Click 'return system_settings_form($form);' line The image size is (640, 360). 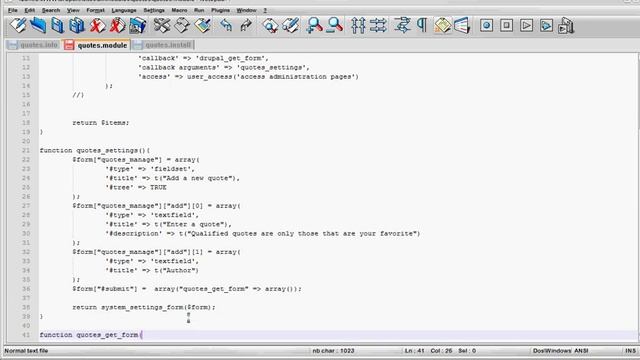click(x=144, y=307)
